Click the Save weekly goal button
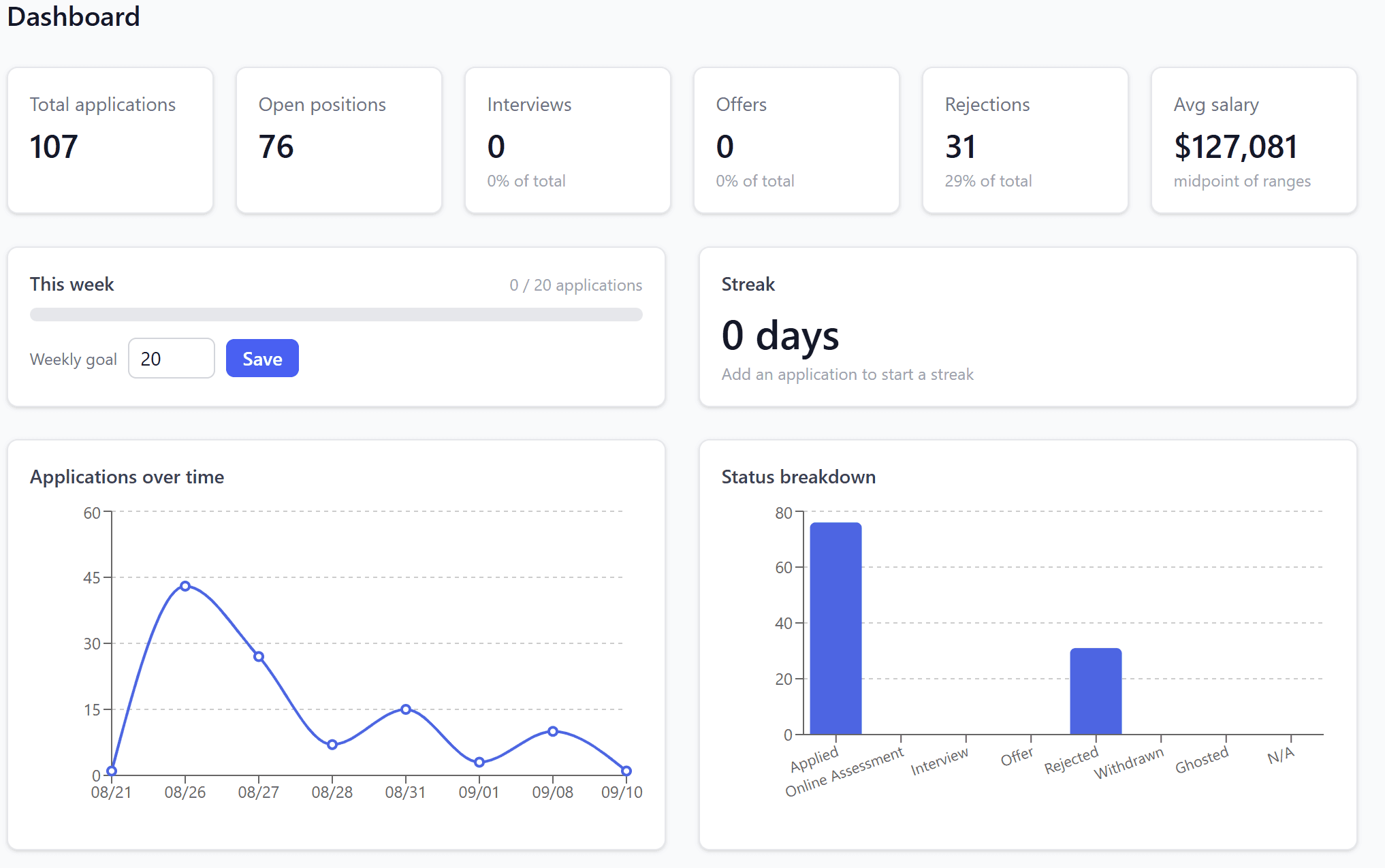 point(262,358)
